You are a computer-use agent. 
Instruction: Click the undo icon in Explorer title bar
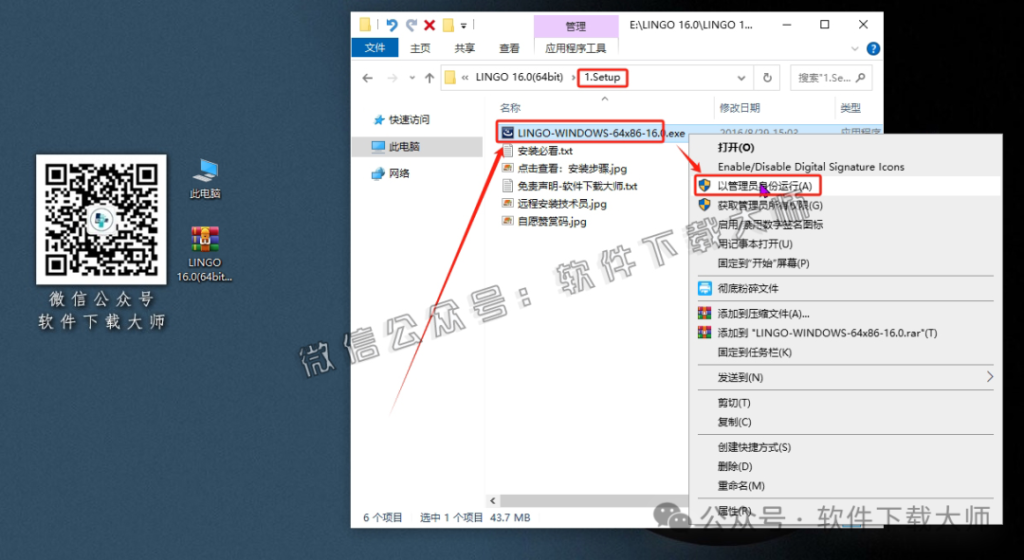(x=392, y=25)
